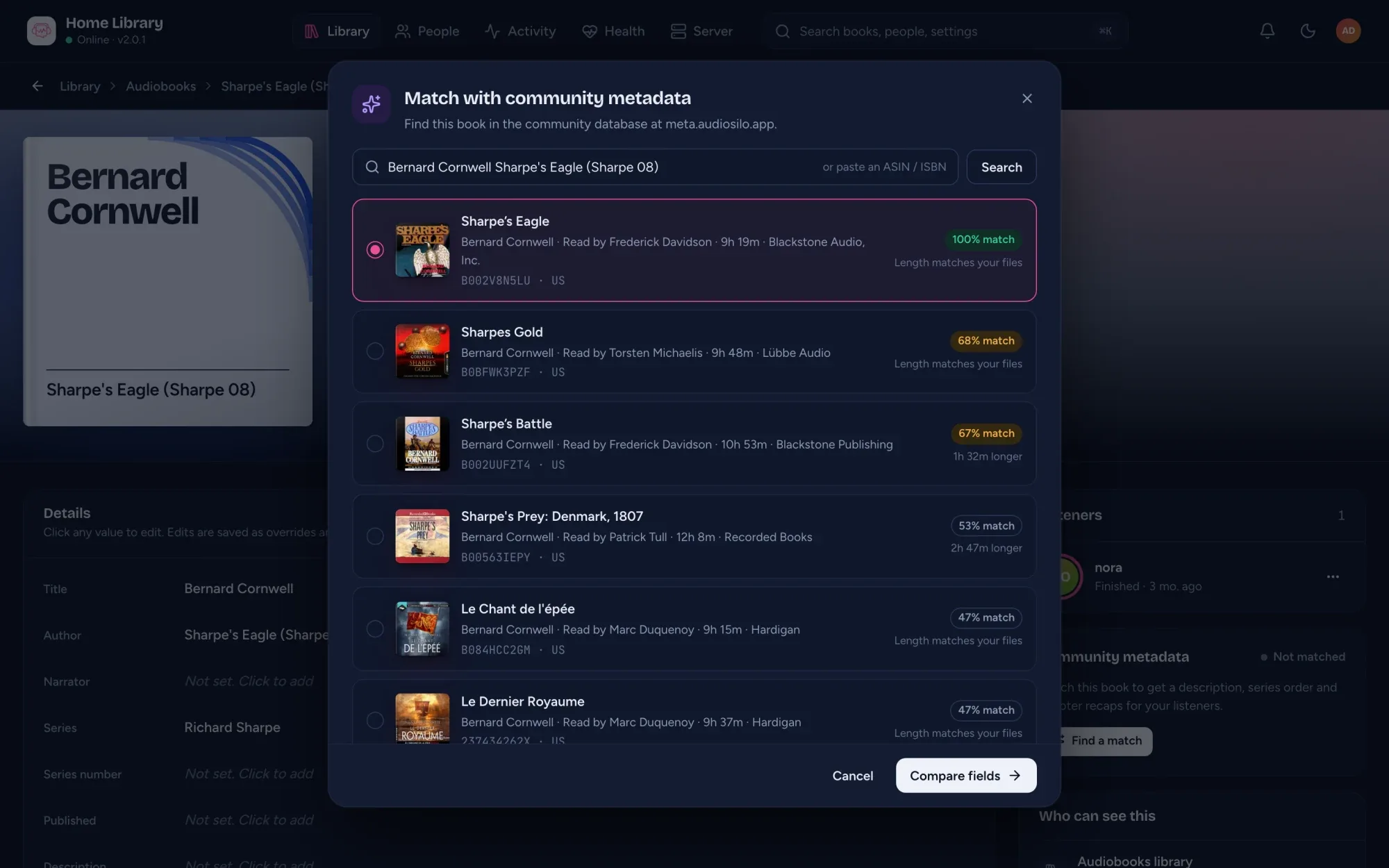Click the Sharpes Gold cover thumbnail
This screenshot has width=1389, height=868.
pos(422,351)
